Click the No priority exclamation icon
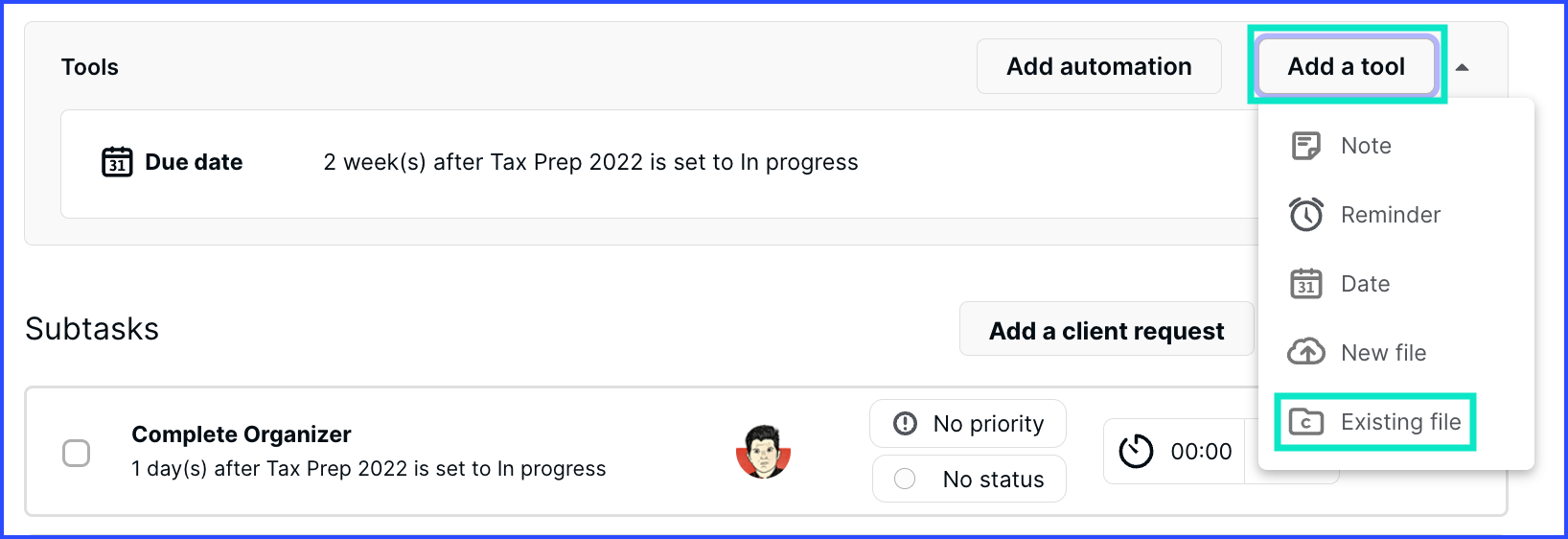This screenshot has width=1568, height=539. 905,424
